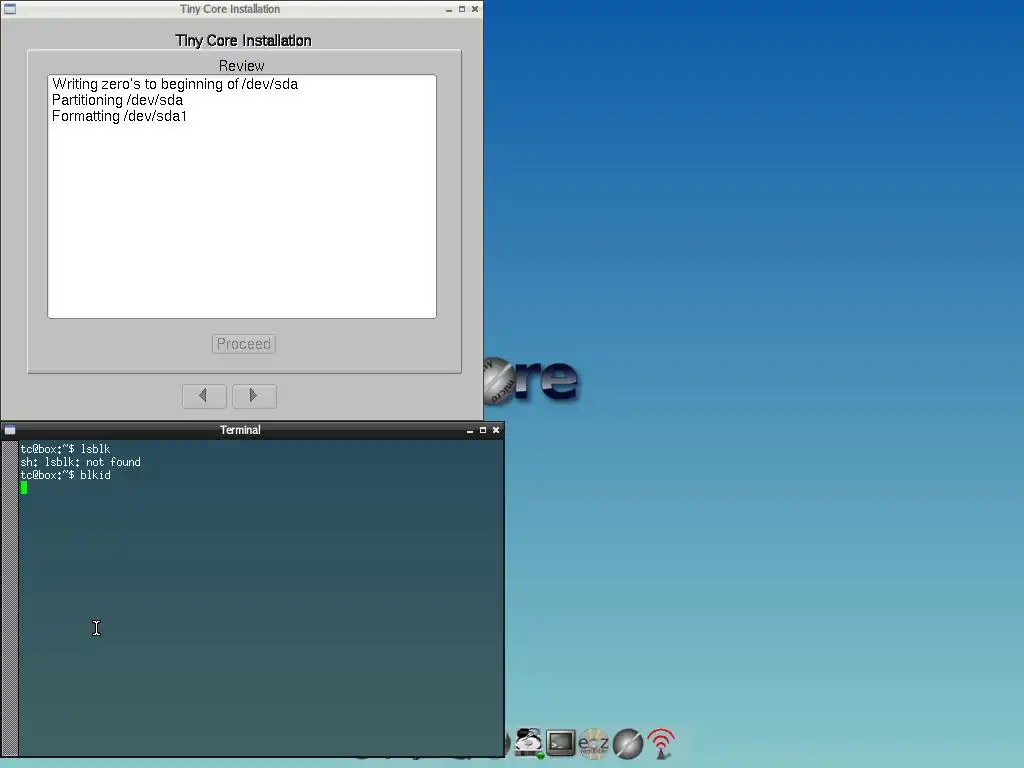Click the 'tc@box:~$ lsblk' line in Terminal
Screen dimensions: 1024x768
click(65, 449)
